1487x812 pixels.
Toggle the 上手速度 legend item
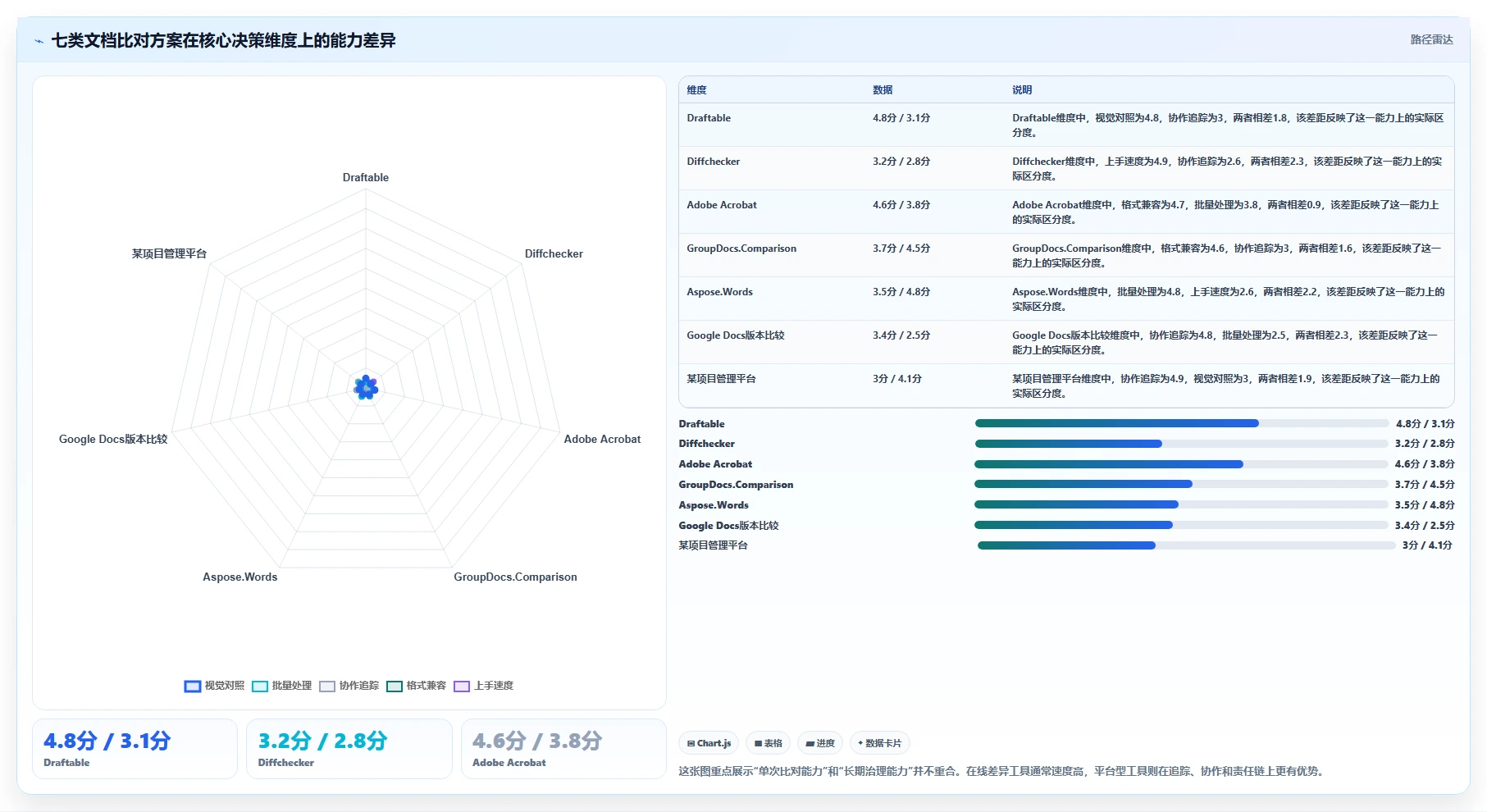pos(484,686)
